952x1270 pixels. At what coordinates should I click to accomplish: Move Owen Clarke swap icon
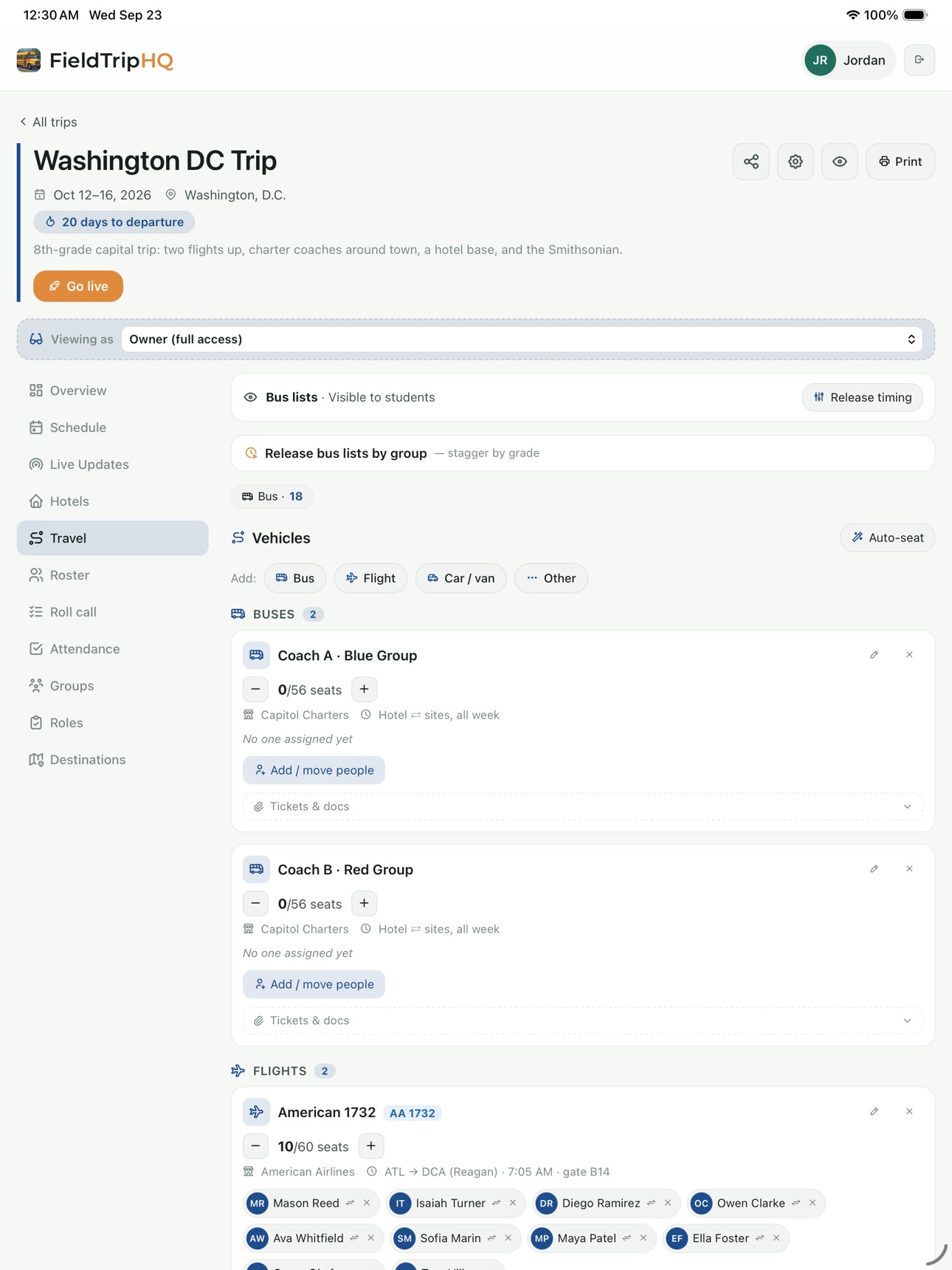796,1204
